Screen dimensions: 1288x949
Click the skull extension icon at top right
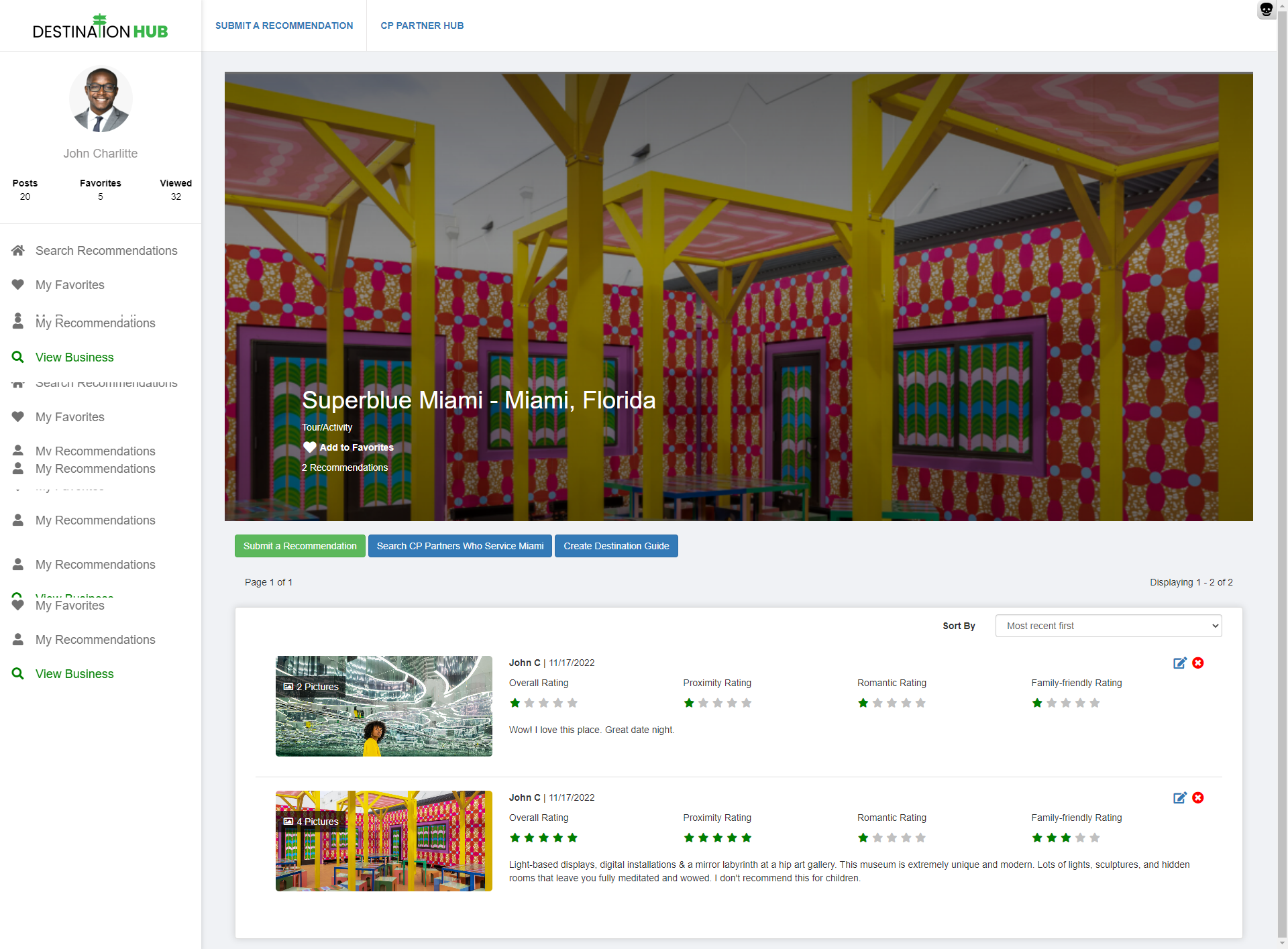pos(1266,10)
